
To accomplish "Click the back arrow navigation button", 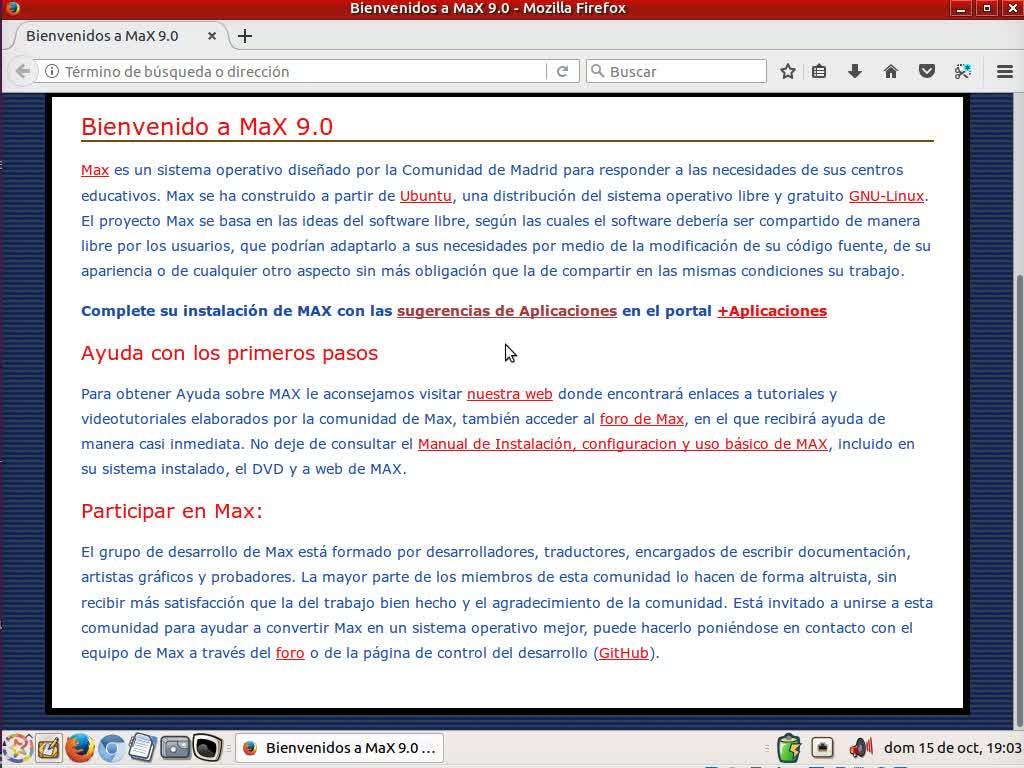I will [22, 71].
